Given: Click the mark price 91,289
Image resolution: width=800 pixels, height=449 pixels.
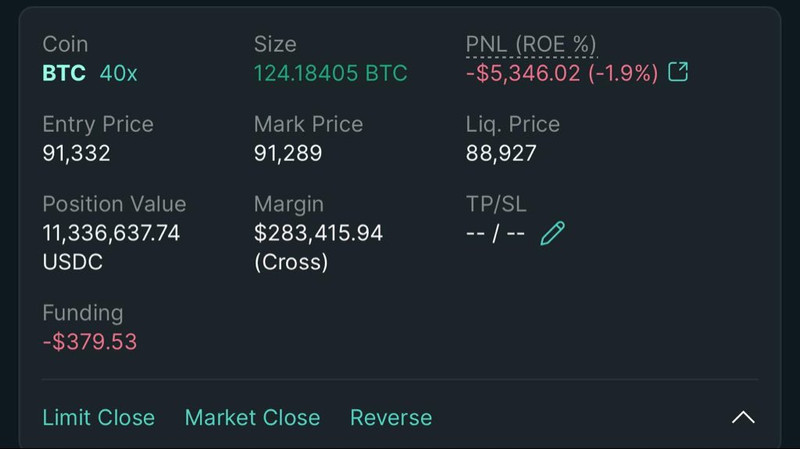Looking at the screenshot, I should point(288,153).
